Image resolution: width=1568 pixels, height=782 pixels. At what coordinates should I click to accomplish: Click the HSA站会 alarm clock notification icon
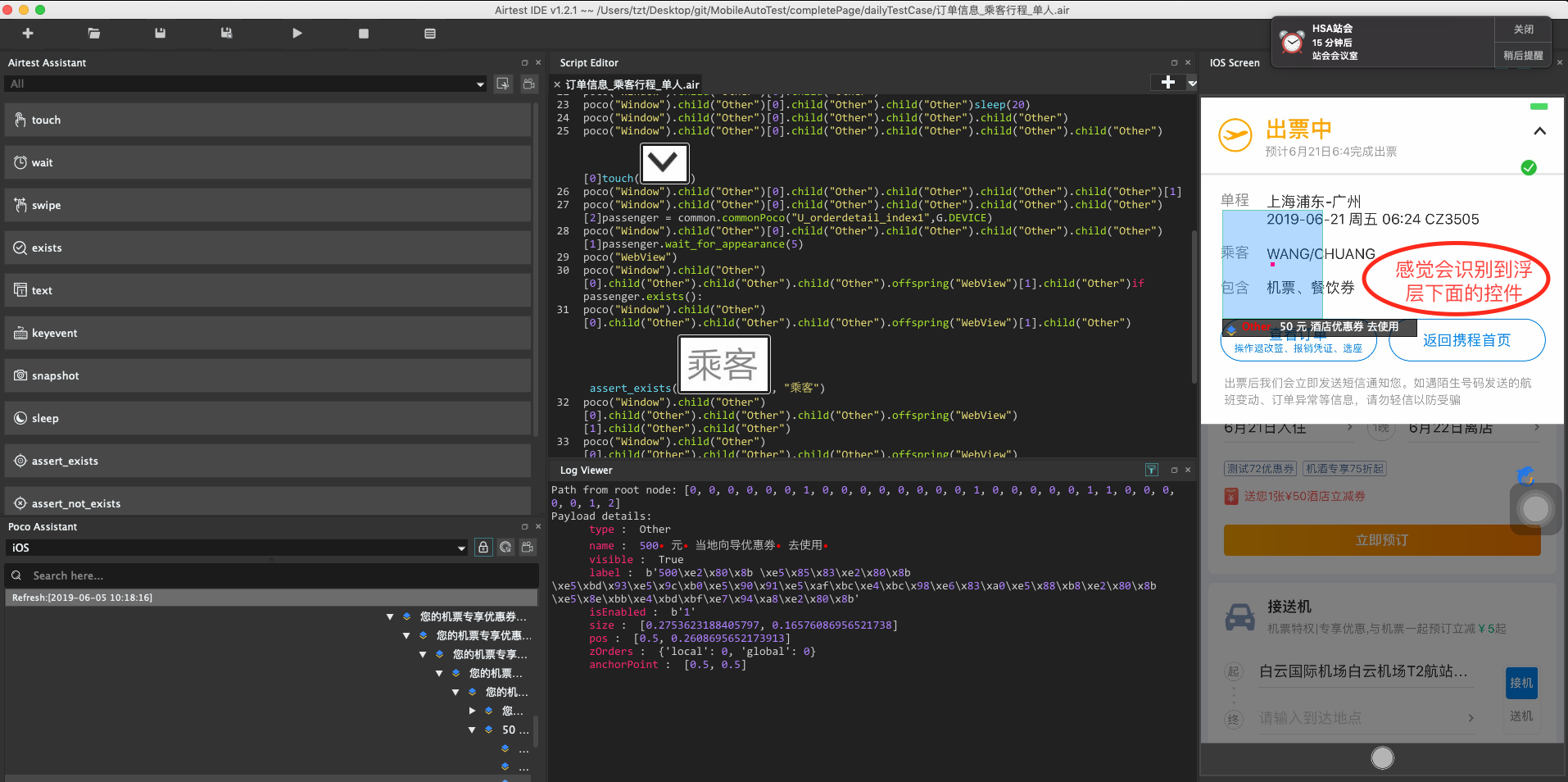(x=1292, y=43)
